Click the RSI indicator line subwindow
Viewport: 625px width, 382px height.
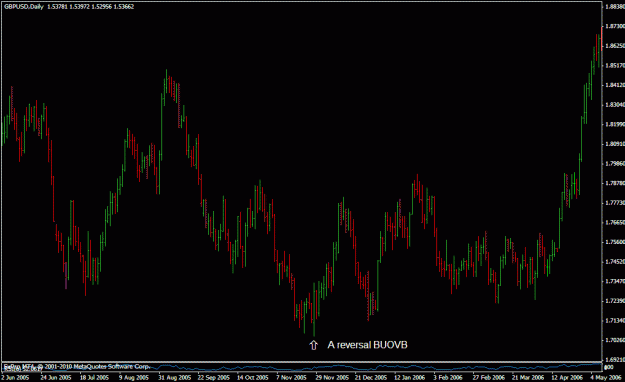coord(301,366)
